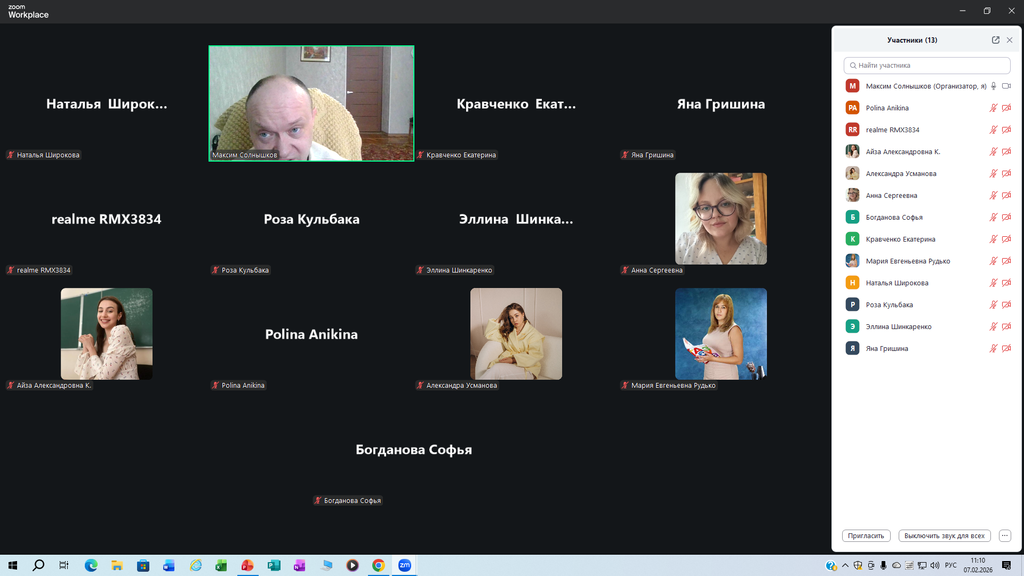
Task: Pop out the participants panel
Action: [995, 40]
